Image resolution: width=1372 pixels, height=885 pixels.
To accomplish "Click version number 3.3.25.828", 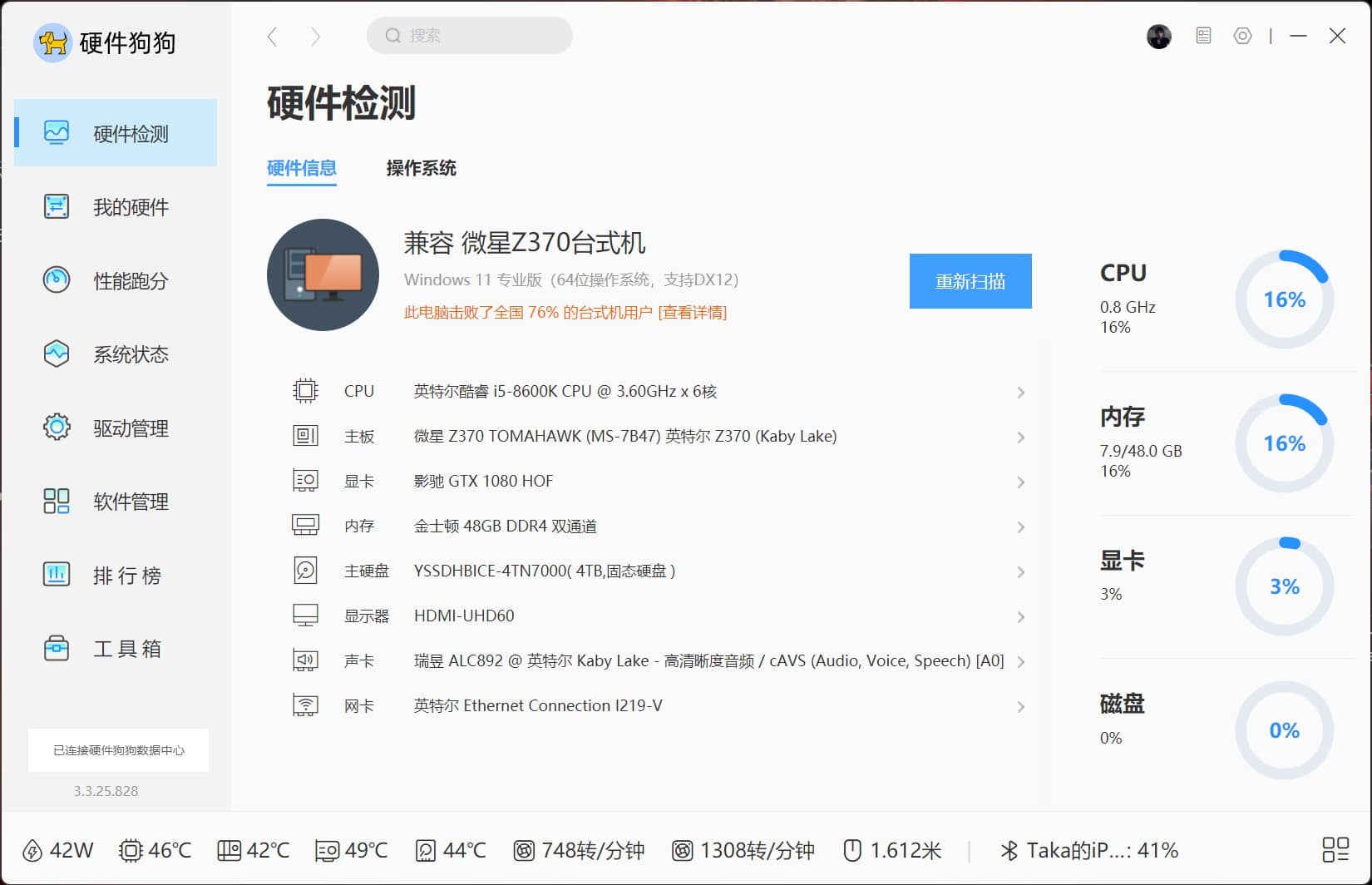I will (106, 791).
